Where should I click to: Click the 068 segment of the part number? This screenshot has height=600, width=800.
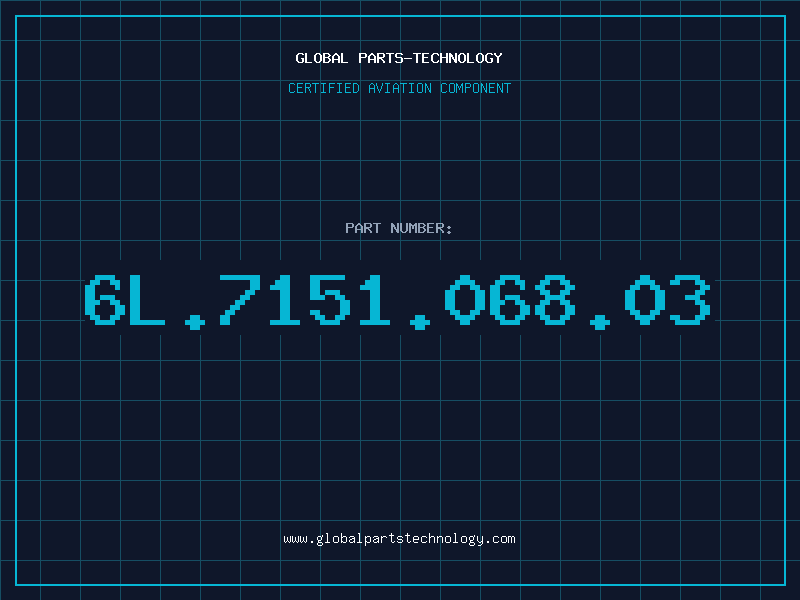[x=510, y=300]
